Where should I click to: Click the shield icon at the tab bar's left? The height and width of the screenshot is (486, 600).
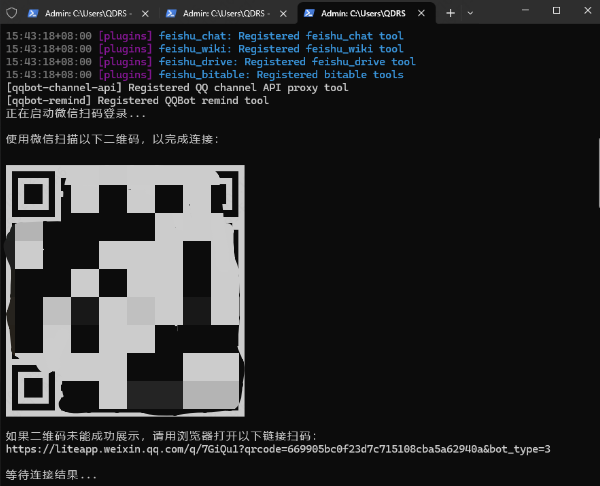11,13
